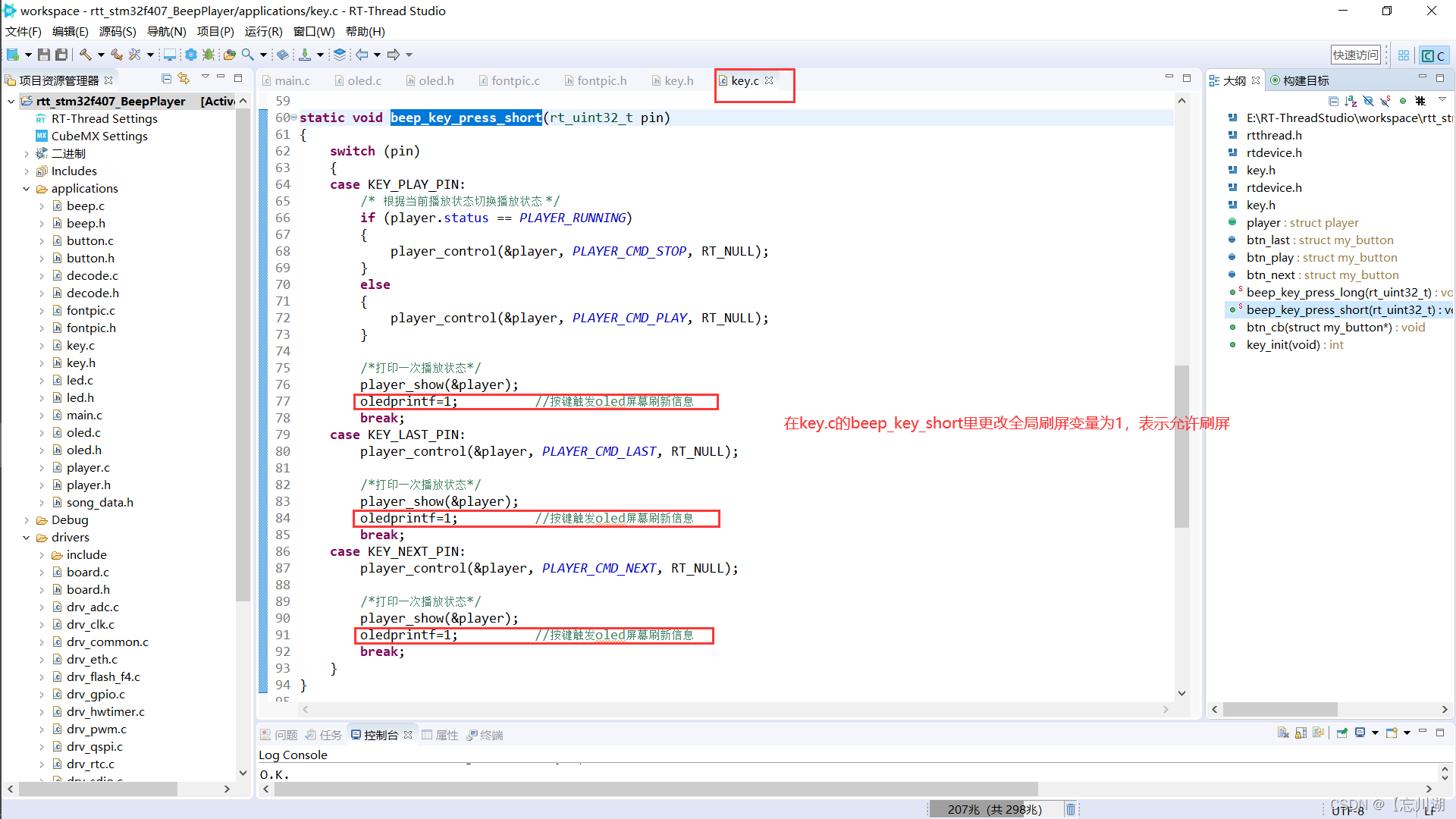Toggle hide static members in outline

tap(1385, 101)
